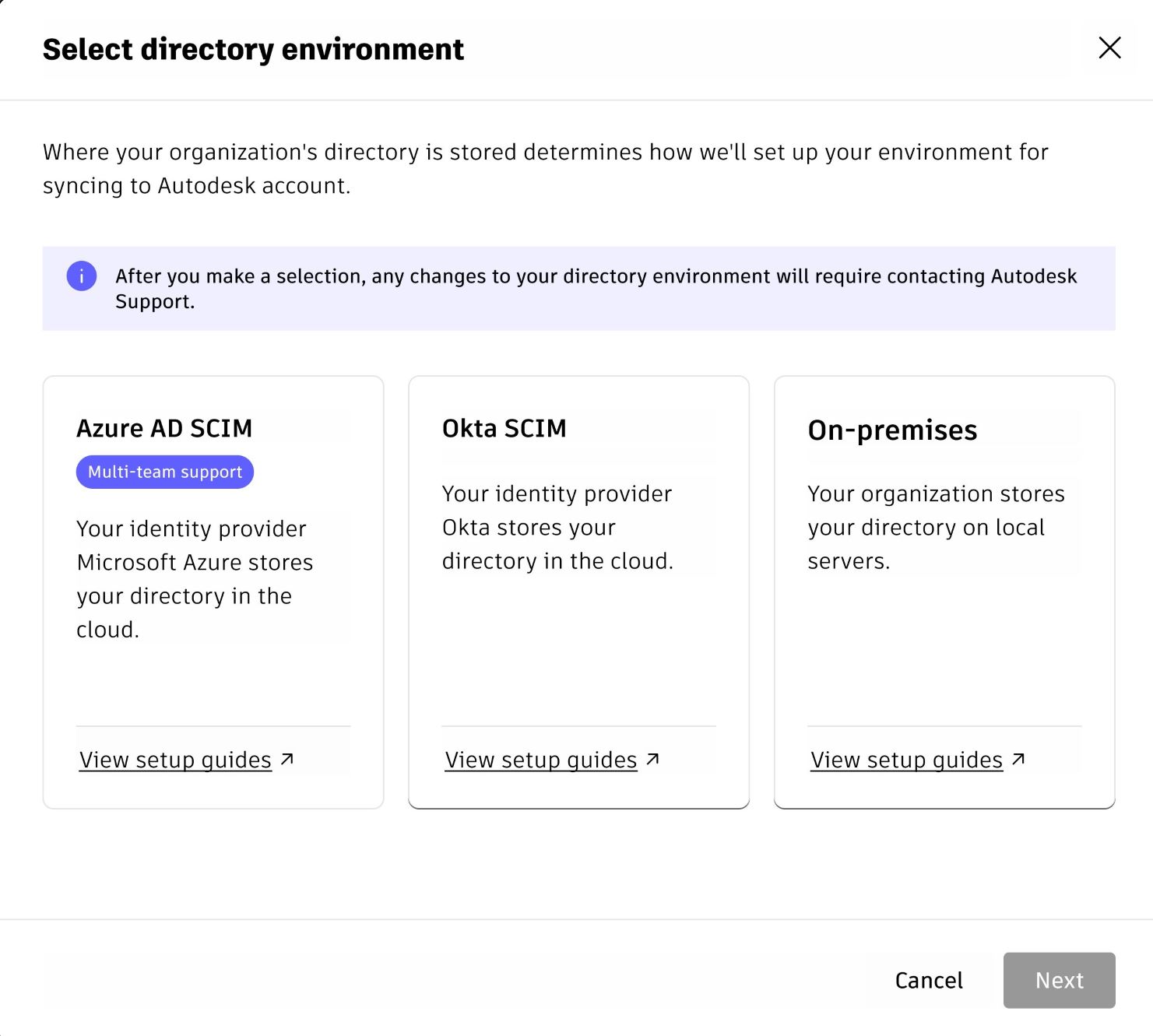Click the local servers description in On-premises card
Image resolution: width=1153 pixels, height=1036 pixels.
tap(936, 527)
